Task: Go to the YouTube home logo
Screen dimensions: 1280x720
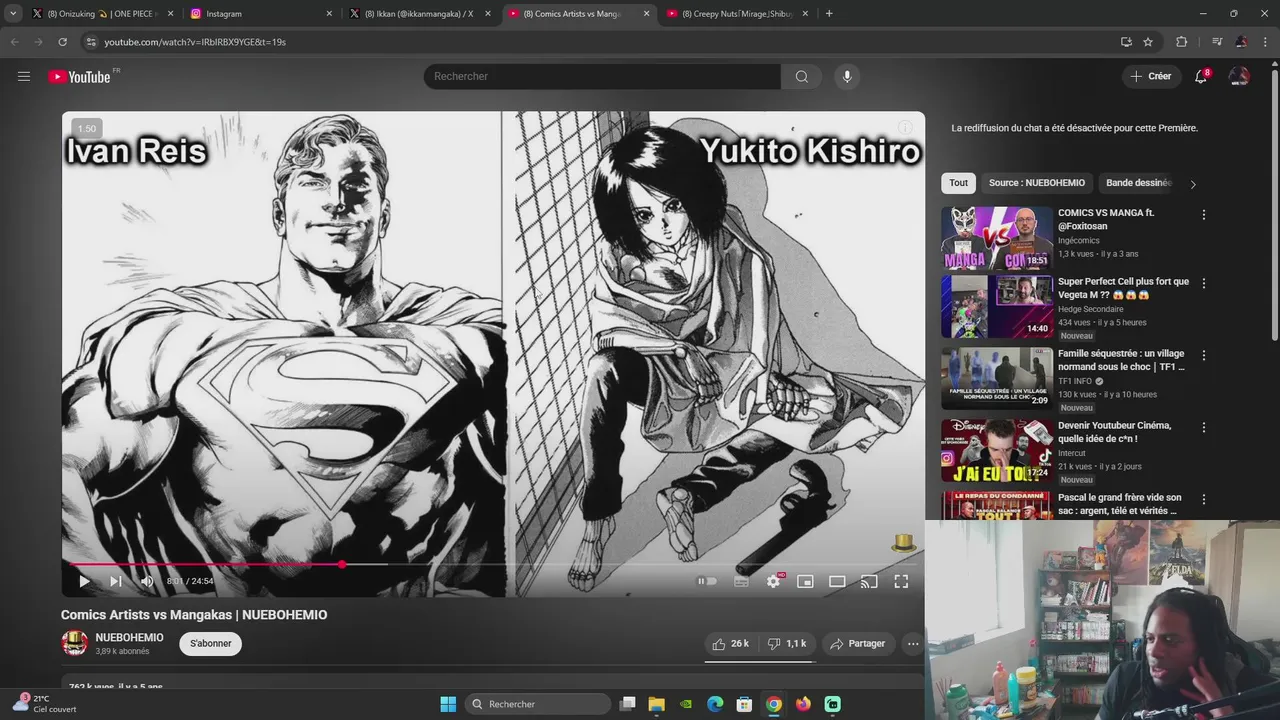Action: point(80,77)
